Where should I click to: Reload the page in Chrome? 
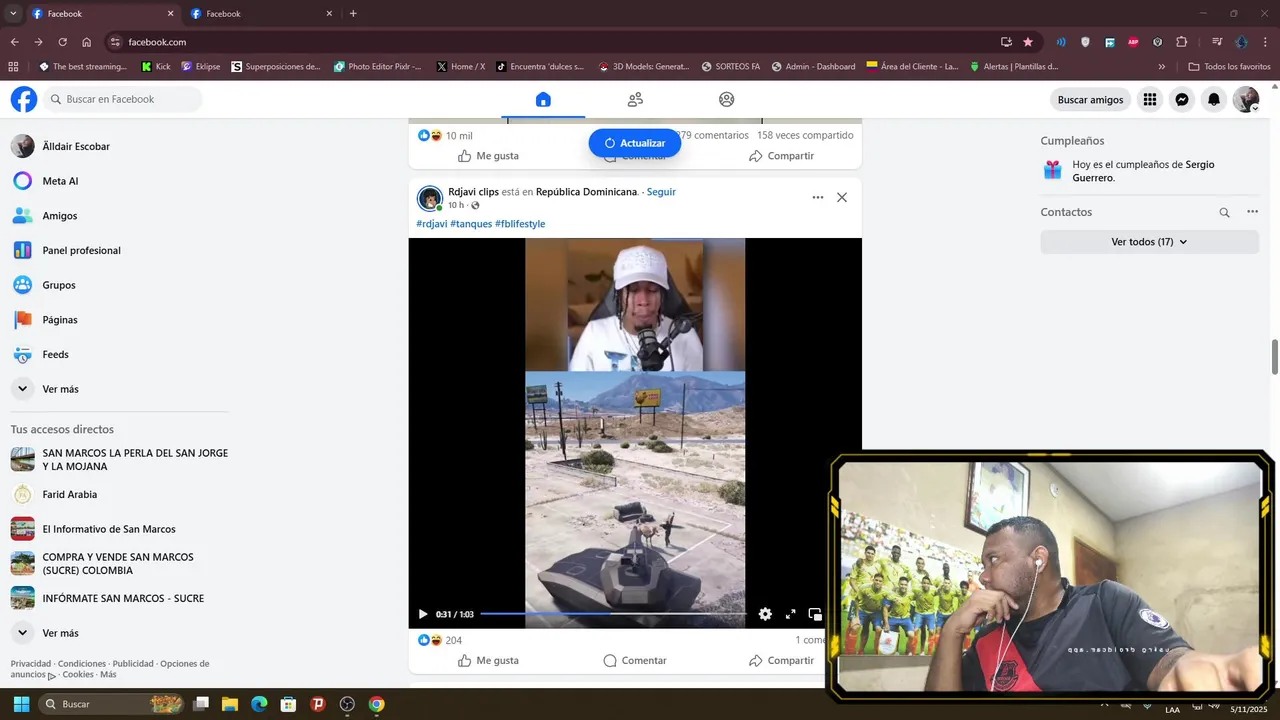(62, 42)
